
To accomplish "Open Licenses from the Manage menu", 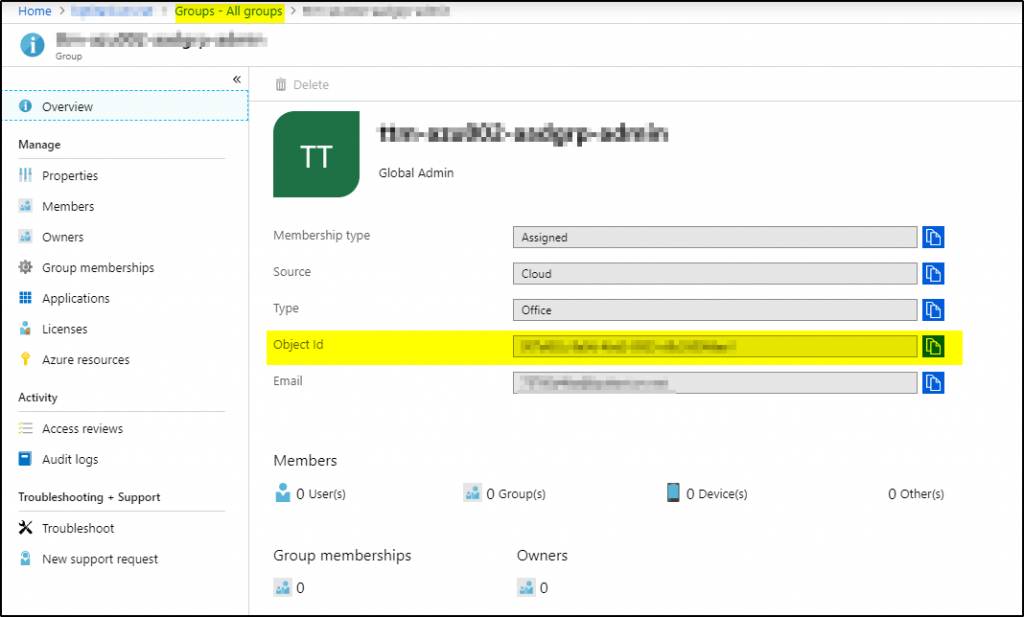I will [65, 329].
